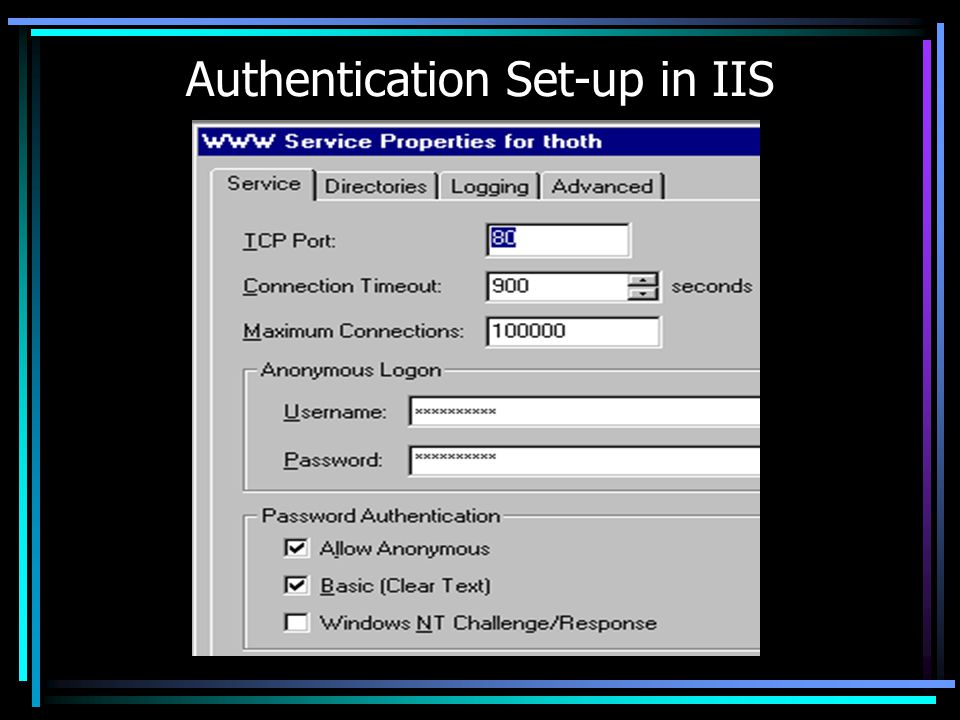Click the 'Maximum Connections:' label
The height and width of the screenshot is (720, 960).
[353, 331]
